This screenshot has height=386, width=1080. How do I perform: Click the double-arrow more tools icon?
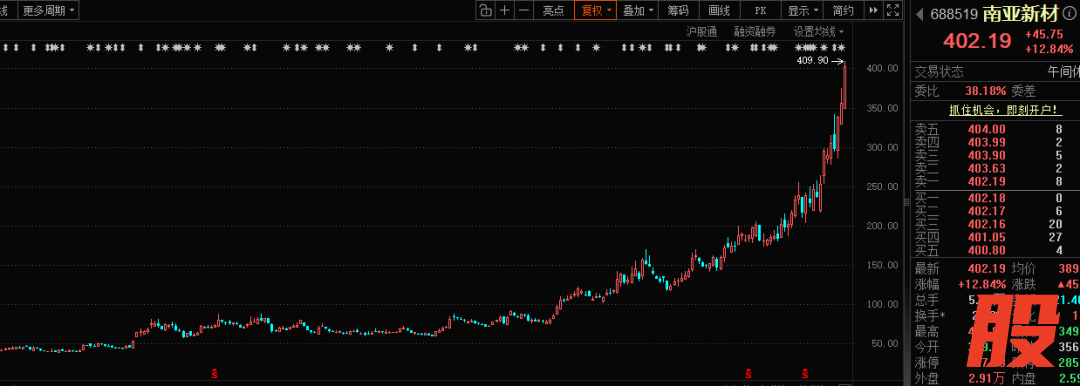click(873, 10)
